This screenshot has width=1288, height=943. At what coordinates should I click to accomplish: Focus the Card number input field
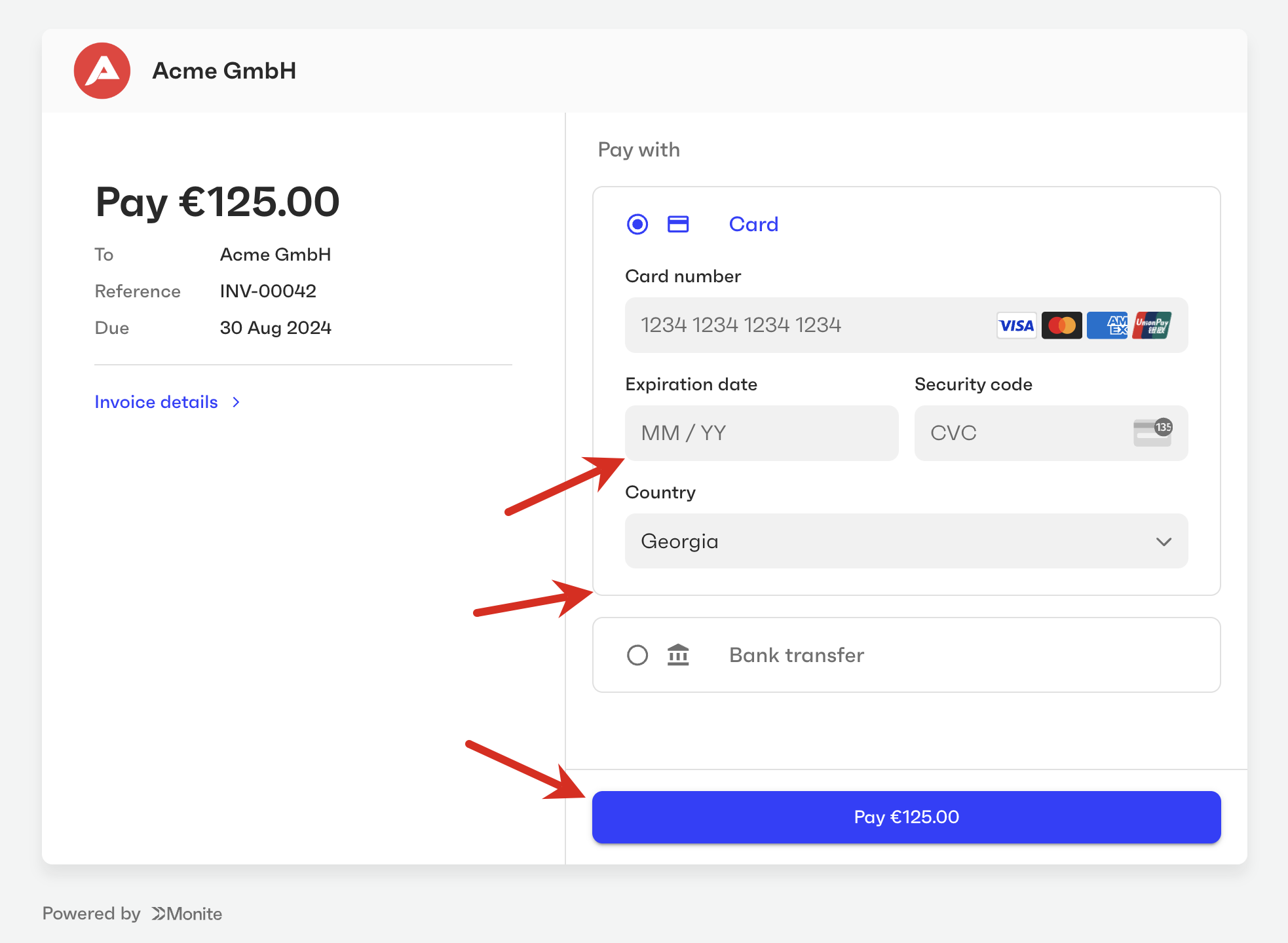click(x=806, y=325)
